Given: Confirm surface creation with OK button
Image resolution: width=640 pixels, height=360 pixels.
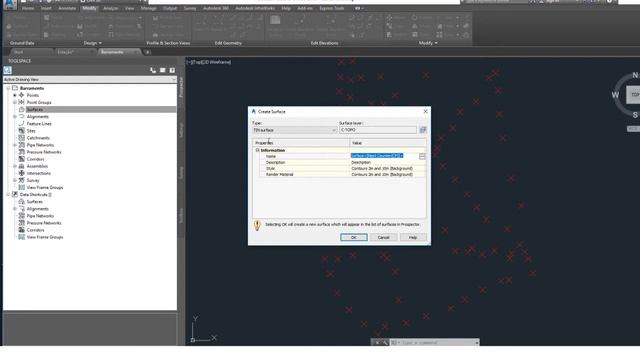Looking at the screenshot, I should (x=354, y=237).
